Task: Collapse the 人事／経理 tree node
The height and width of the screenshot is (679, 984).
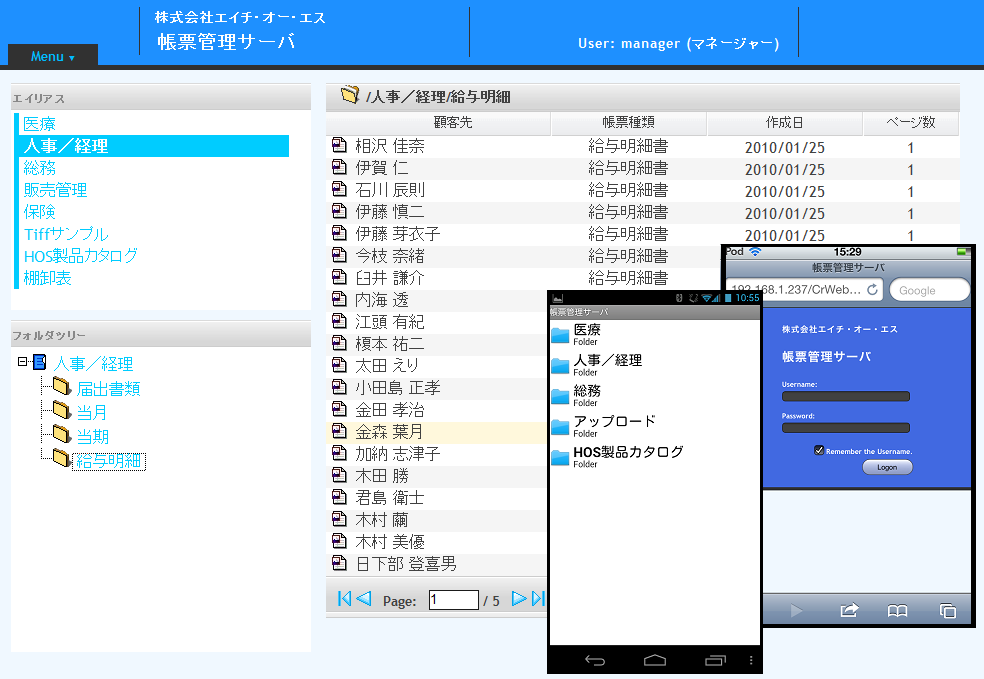Action: [x=23, y=361]
